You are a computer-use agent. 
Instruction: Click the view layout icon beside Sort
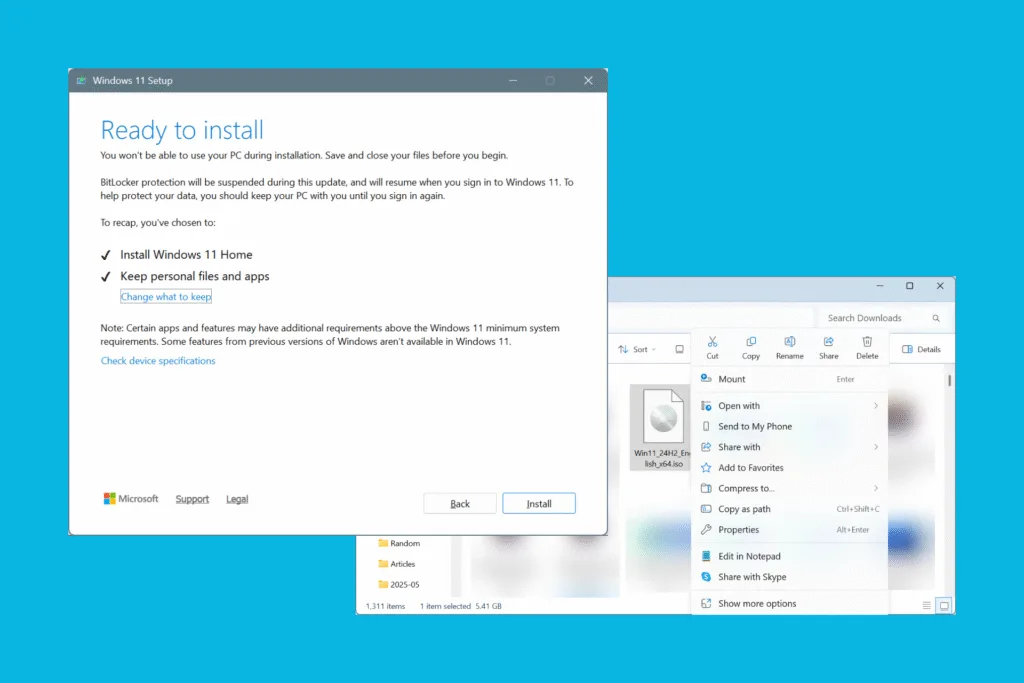pos(679,349)
